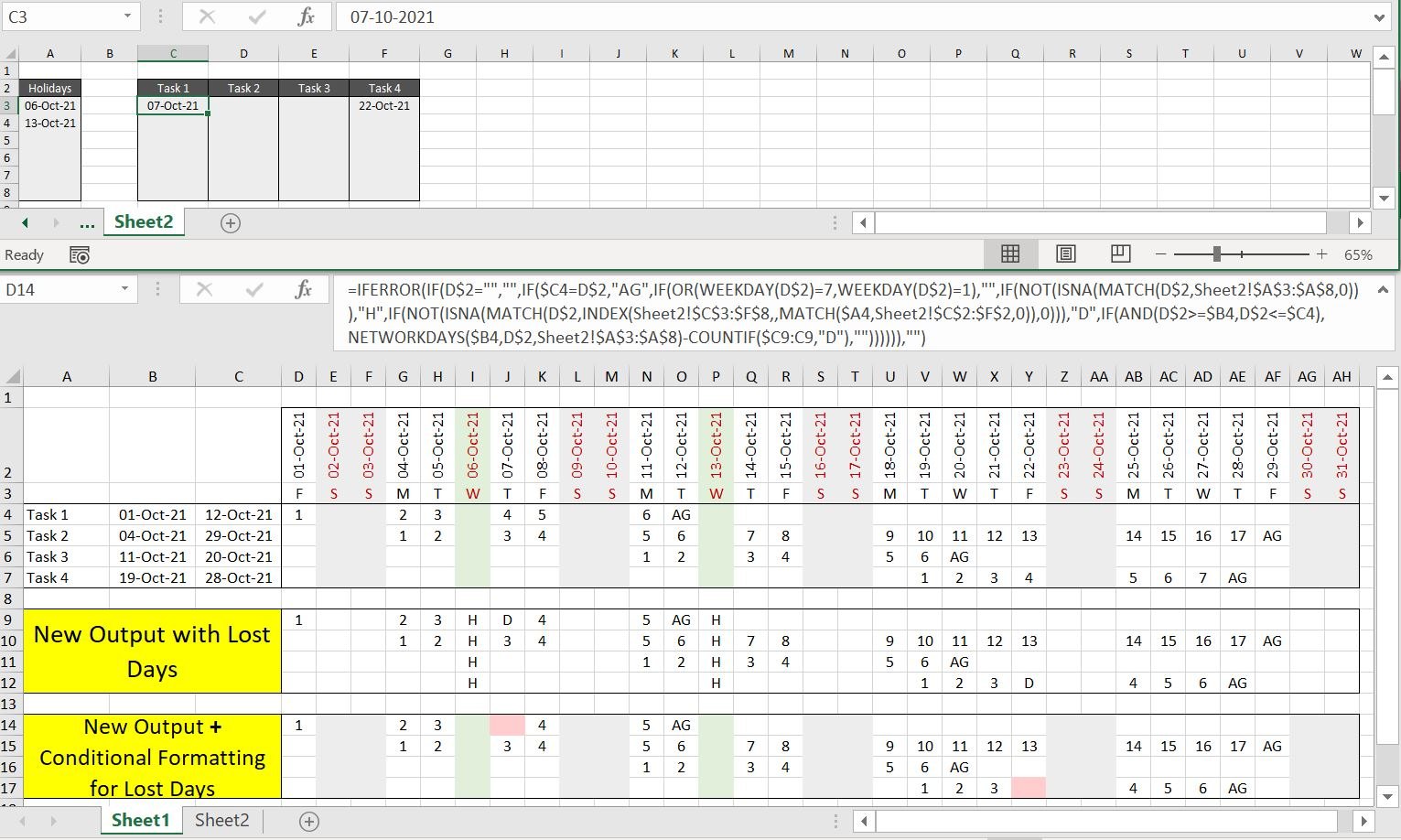Switch to Normal view icon in status bar
The width and height of the screenshot is (1401, 840).
[1010, 254]
